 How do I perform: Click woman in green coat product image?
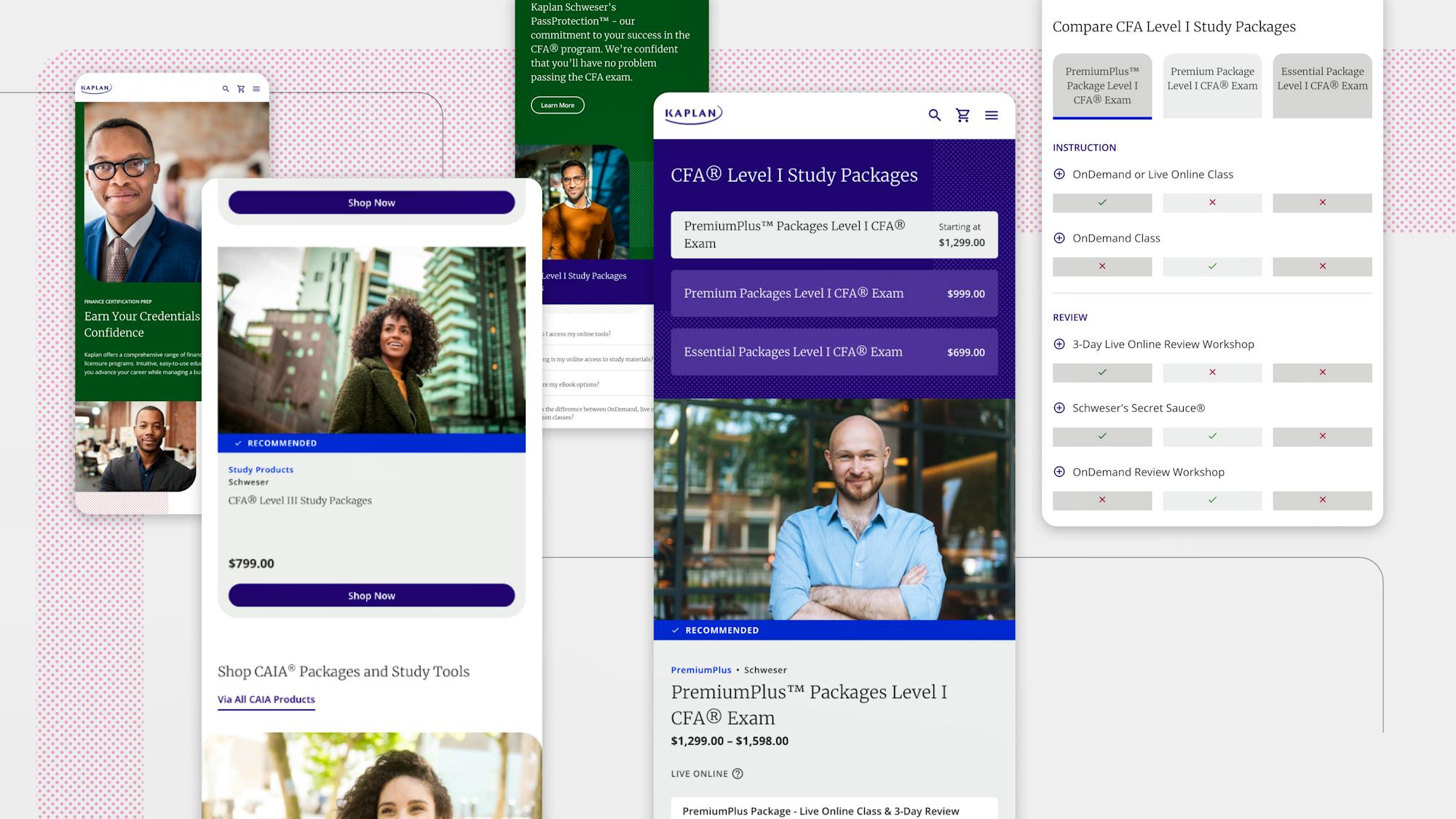pos(371,340)
